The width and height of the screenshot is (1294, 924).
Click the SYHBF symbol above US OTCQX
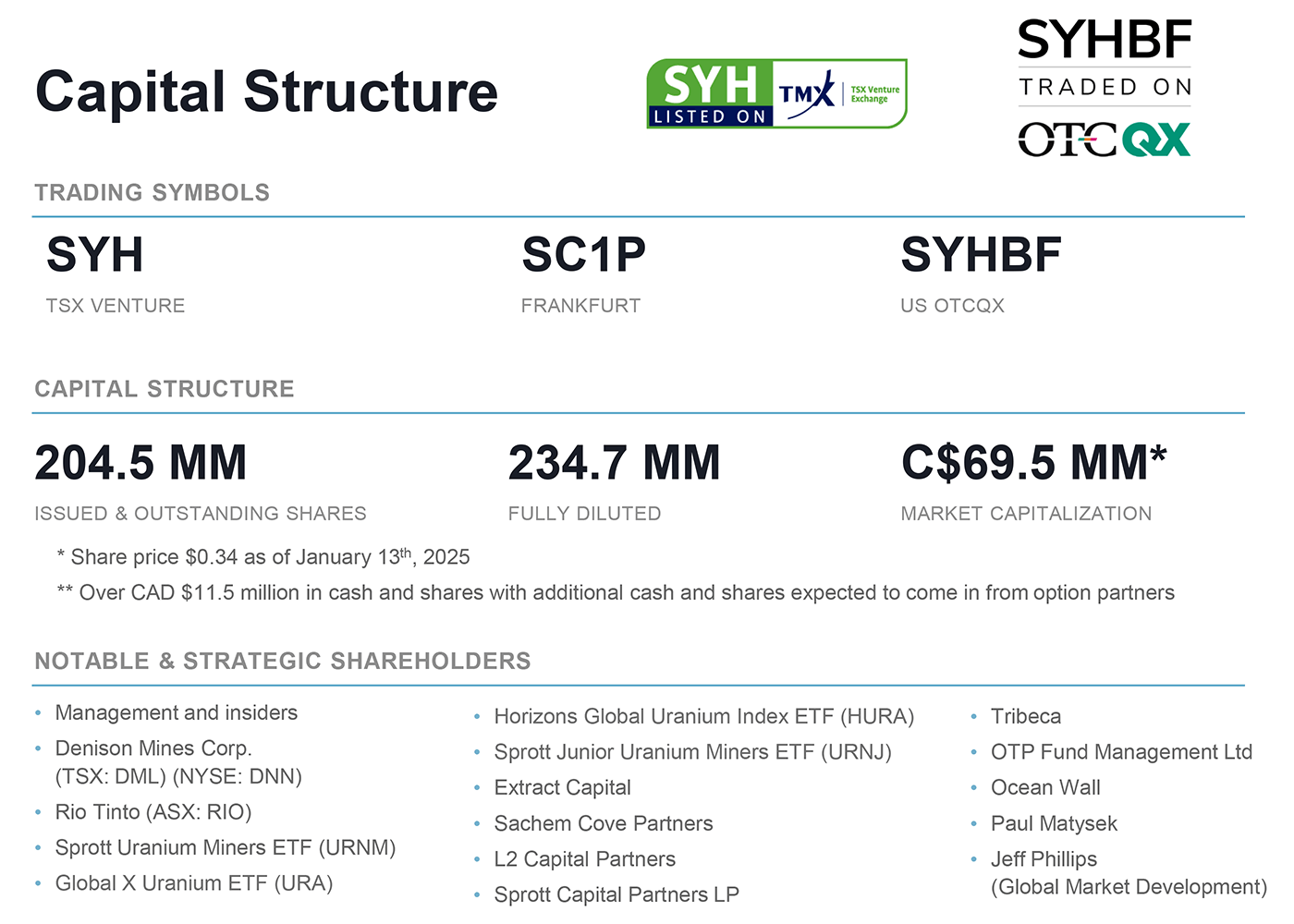coord(981,255)
